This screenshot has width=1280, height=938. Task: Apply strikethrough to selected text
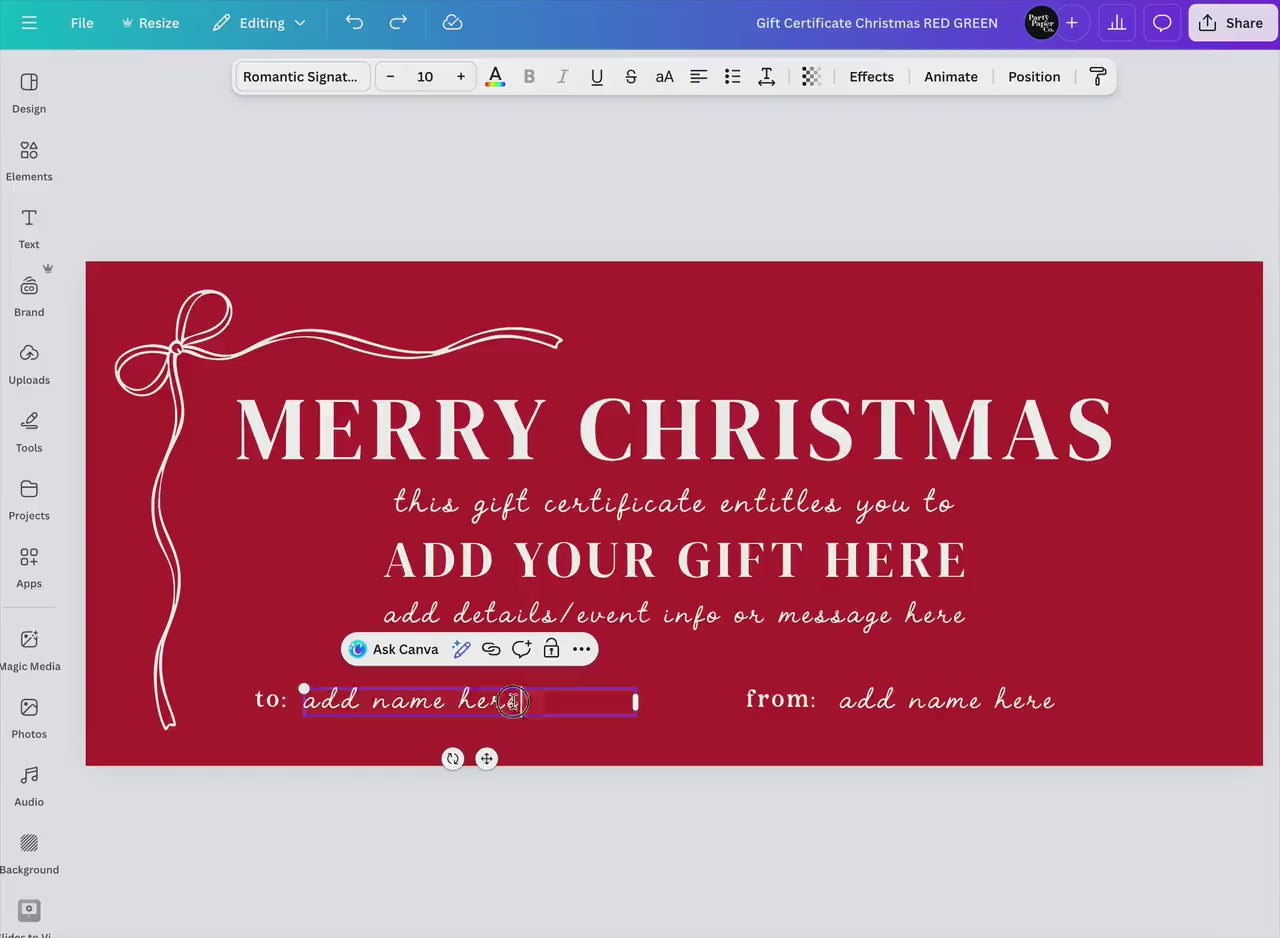tap(631, 76)
